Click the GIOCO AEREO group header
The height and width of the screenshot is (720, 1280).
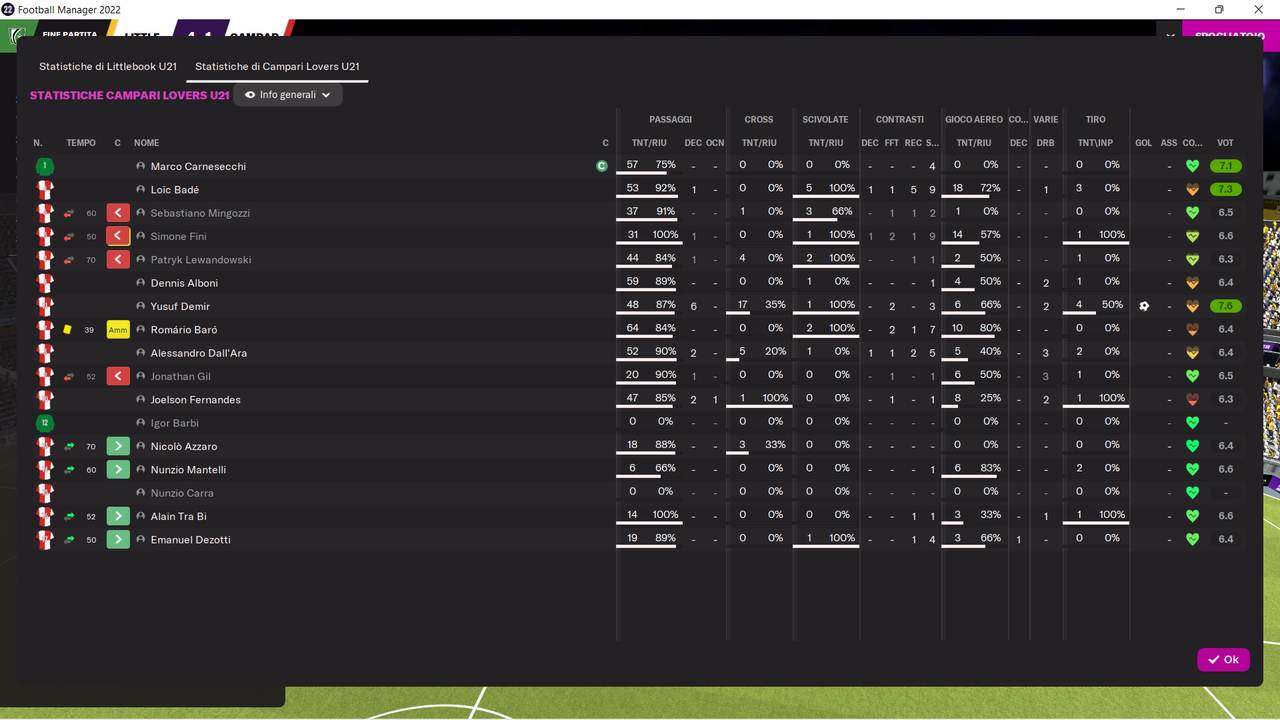[973, 120]
